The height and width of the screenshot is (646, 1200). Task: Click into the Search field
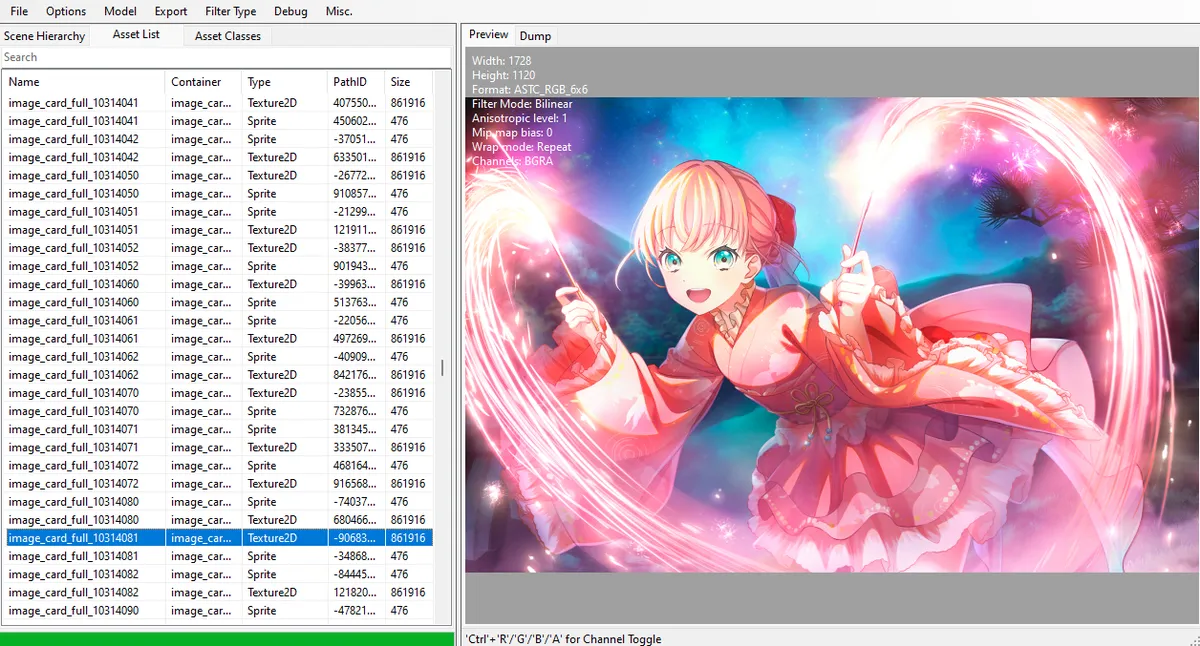click(x=226, y=57)
